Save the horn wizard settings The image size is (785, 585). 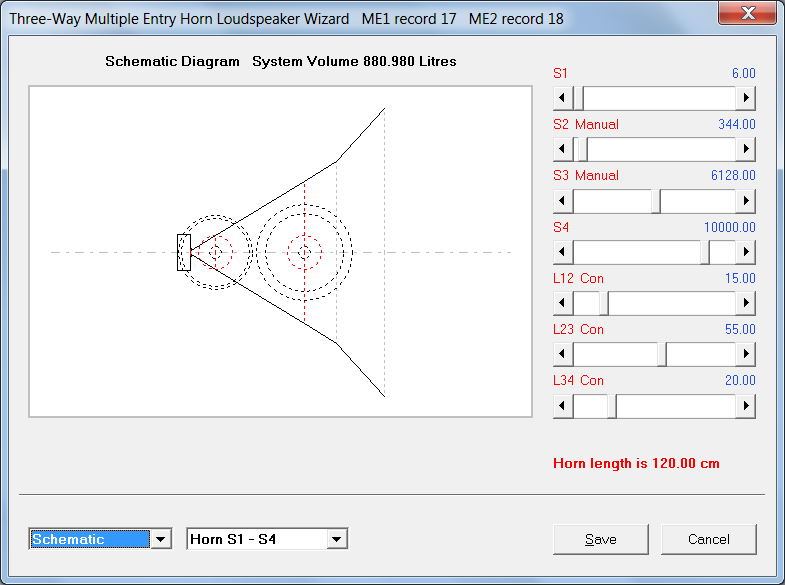600,539
